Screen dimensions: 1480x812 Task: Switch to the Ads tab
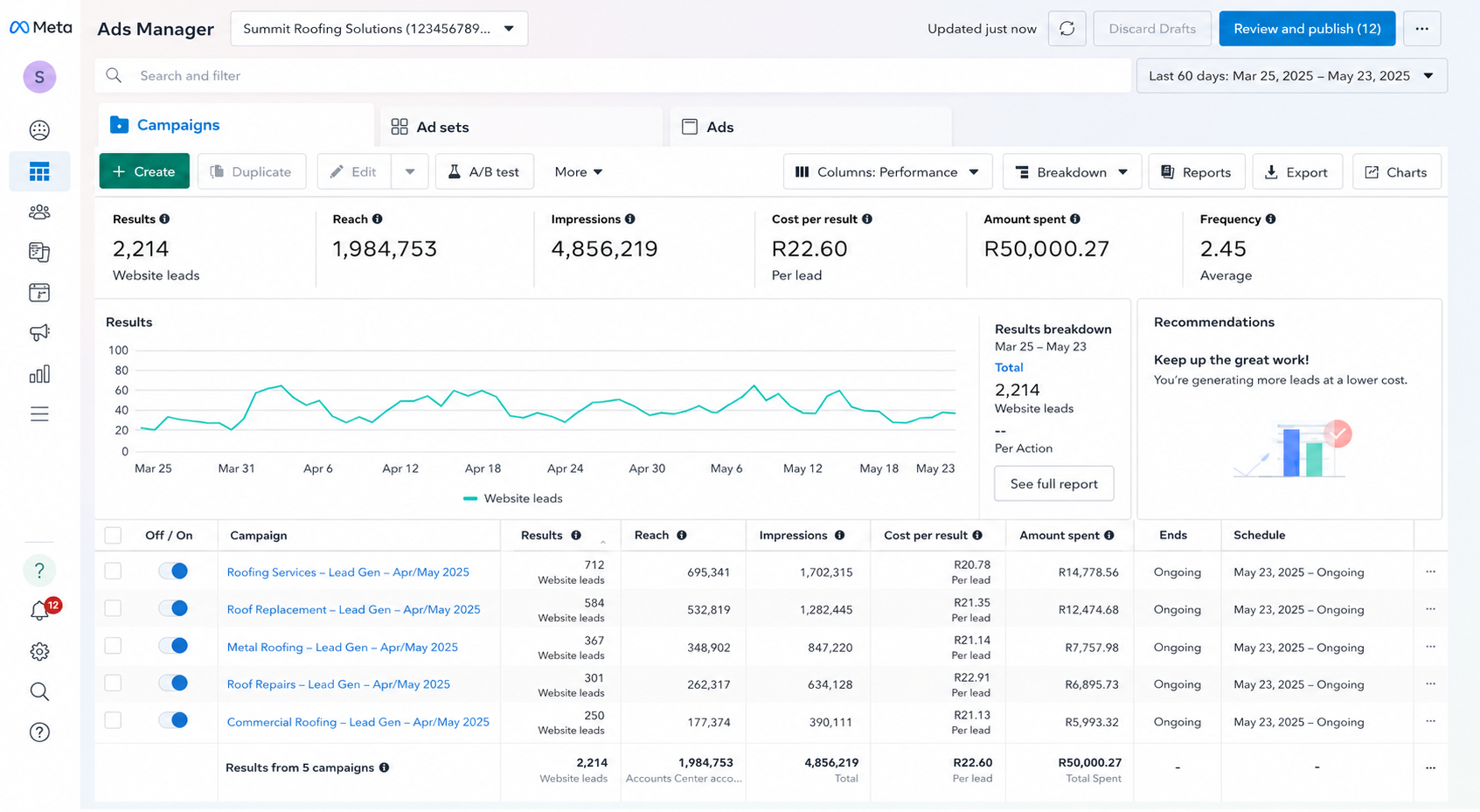pyautogui.click(x=810, y=127)
